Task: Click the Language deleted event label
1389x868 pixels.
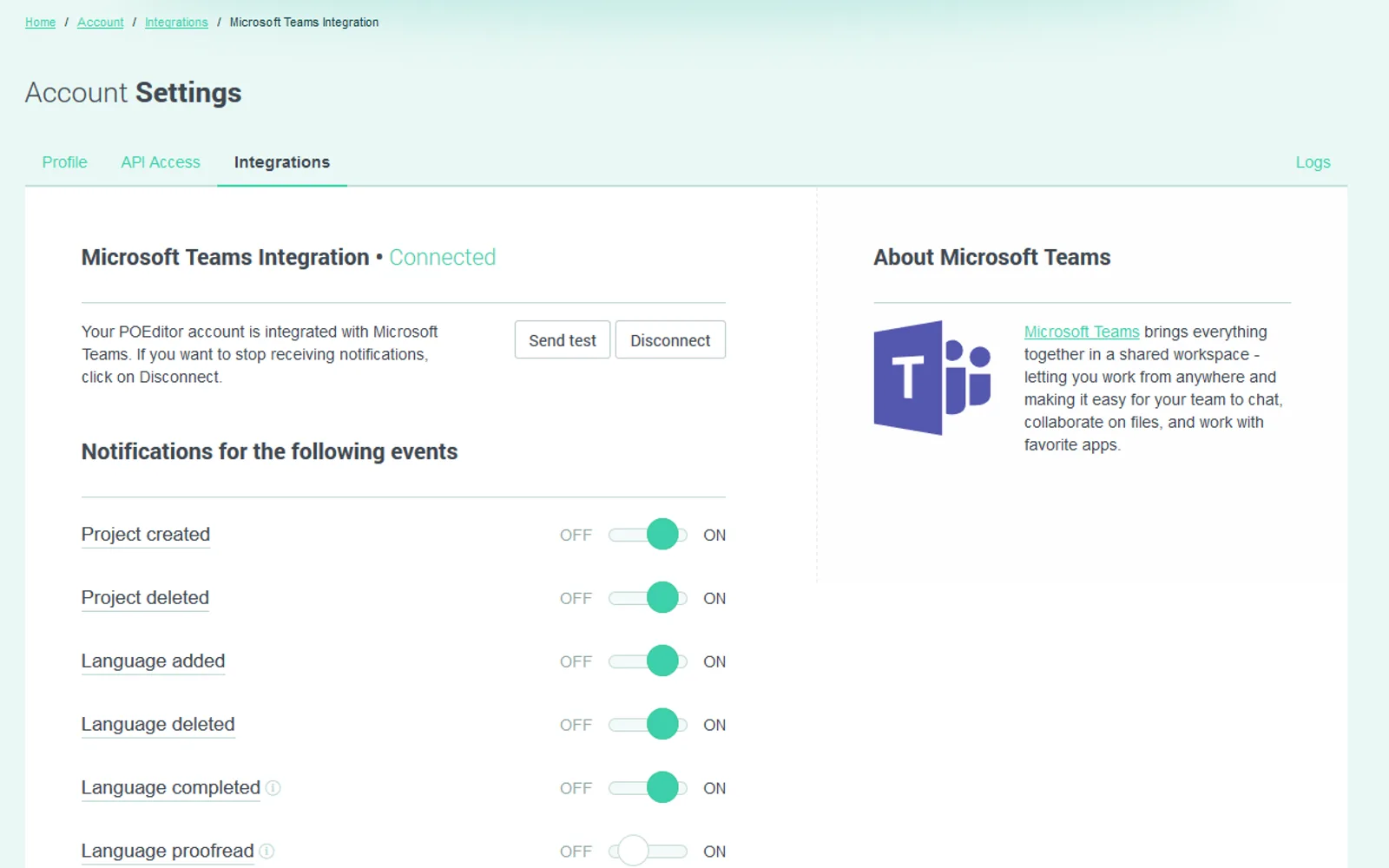Action: coord(158,725)
